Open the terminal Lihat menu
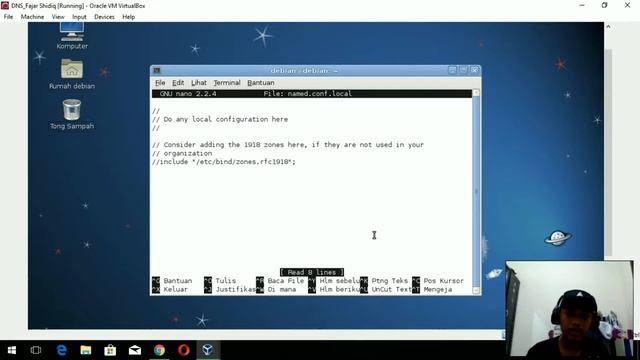 [199, 82]
